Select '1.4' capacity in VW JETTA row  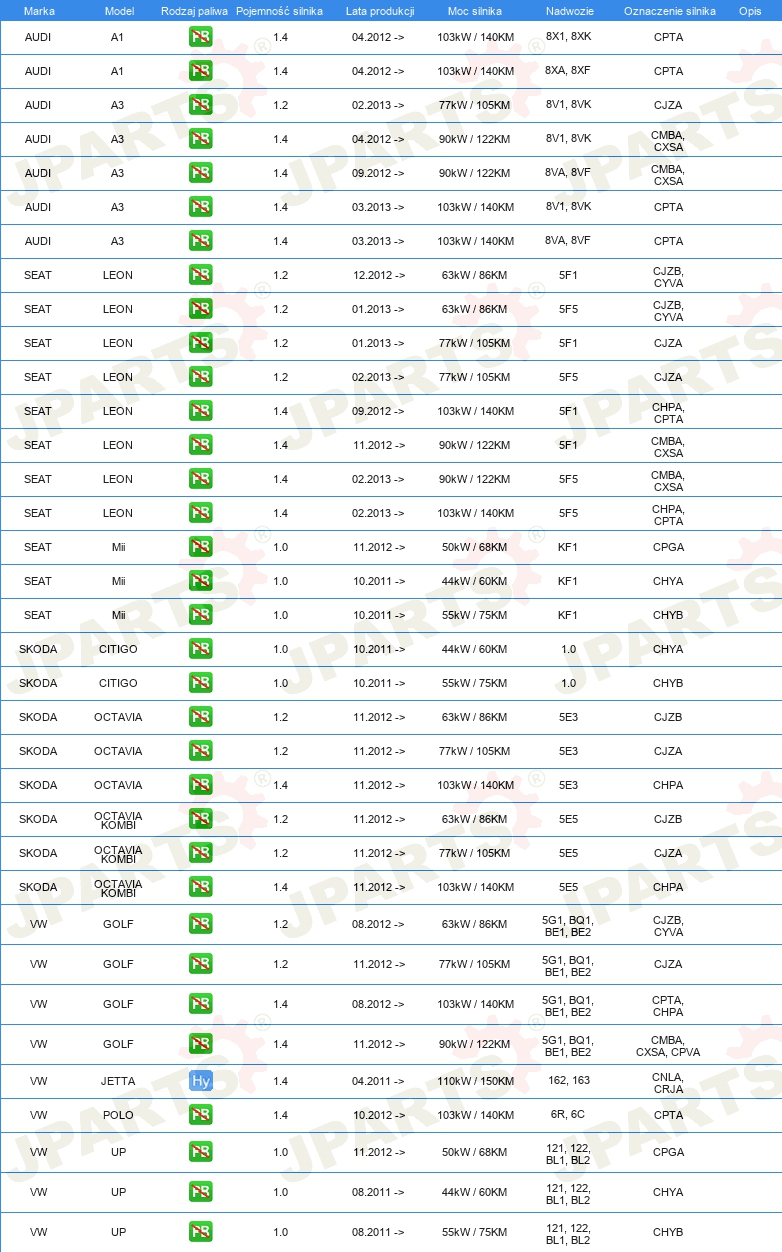pos(280,1081)
